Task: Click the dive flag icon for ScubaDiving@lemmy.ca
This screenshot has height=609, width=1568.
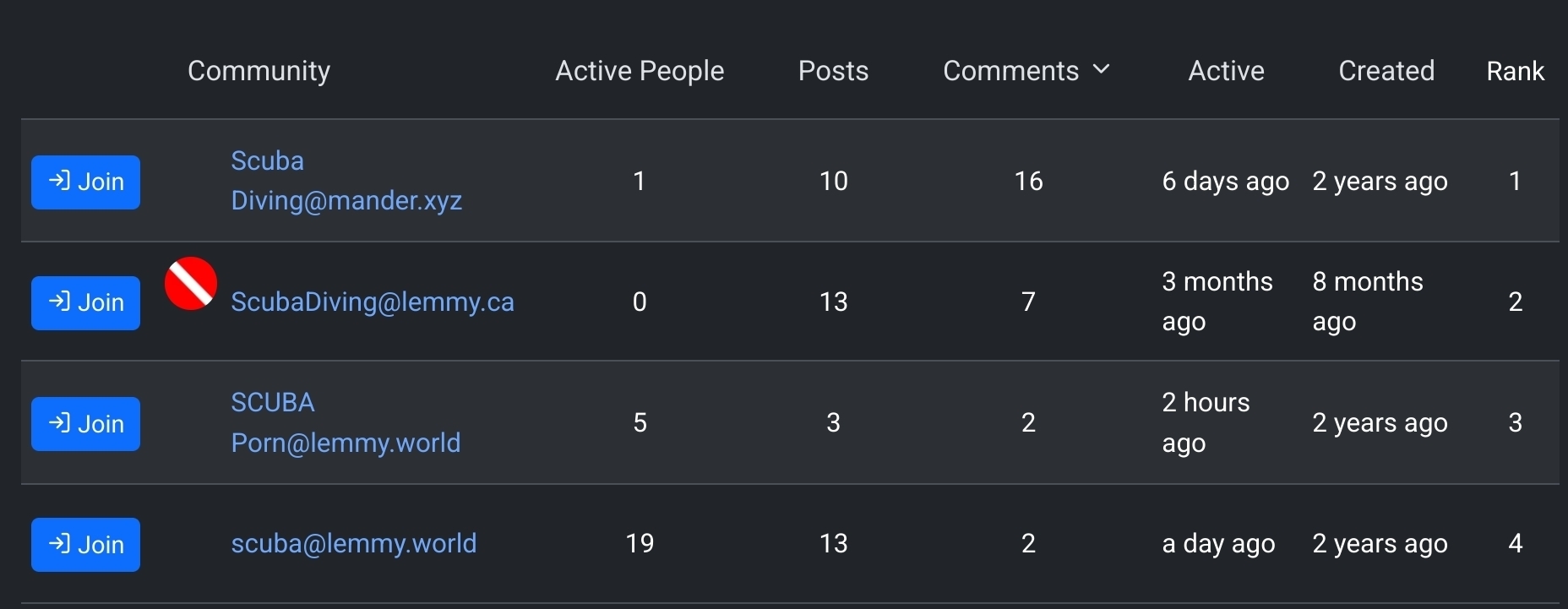Action: click(x=191, y=284)
